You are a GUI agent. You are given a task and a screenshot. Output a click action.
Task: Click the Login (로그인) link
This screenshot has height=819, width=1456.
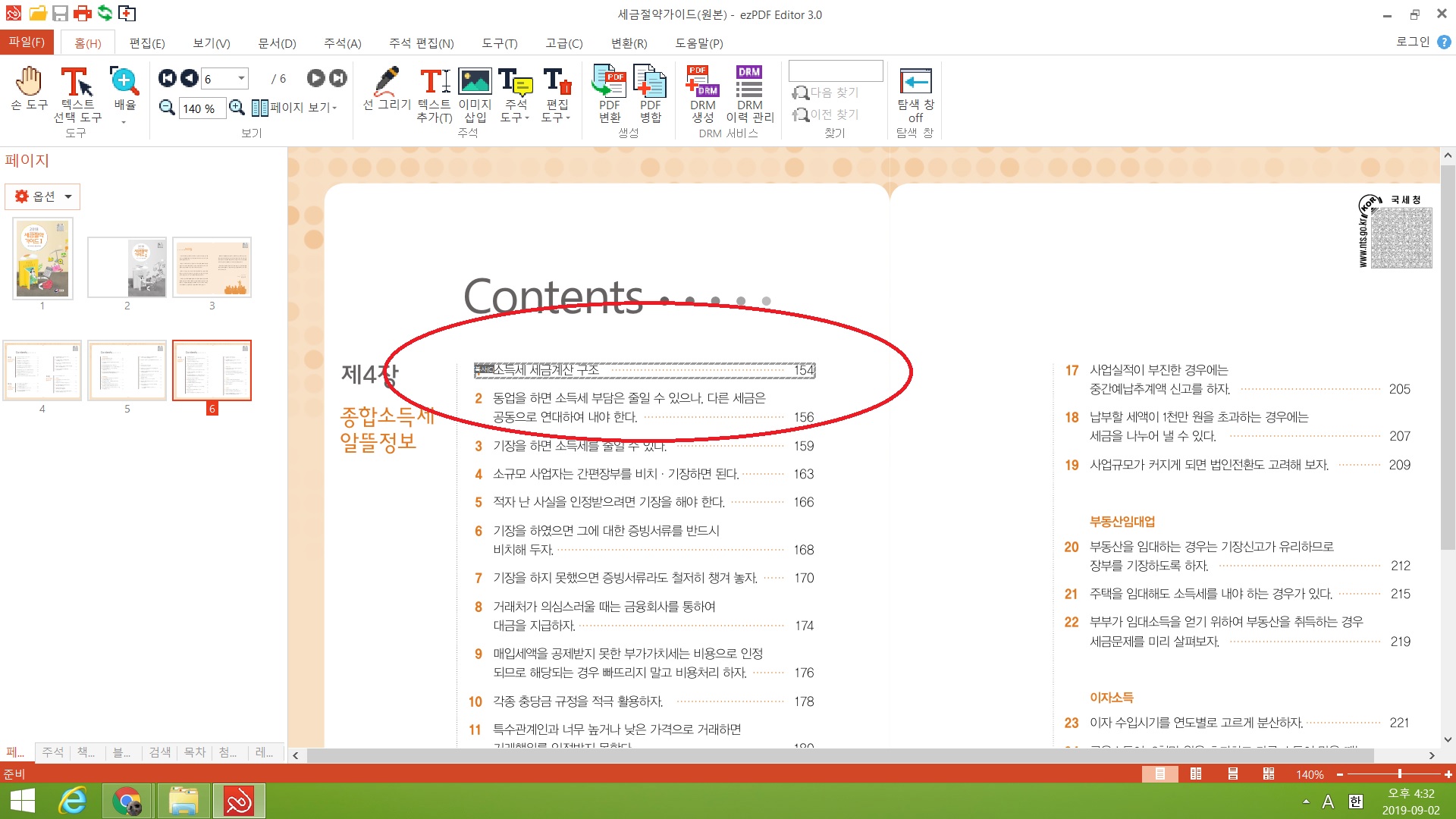[1412, 42]
